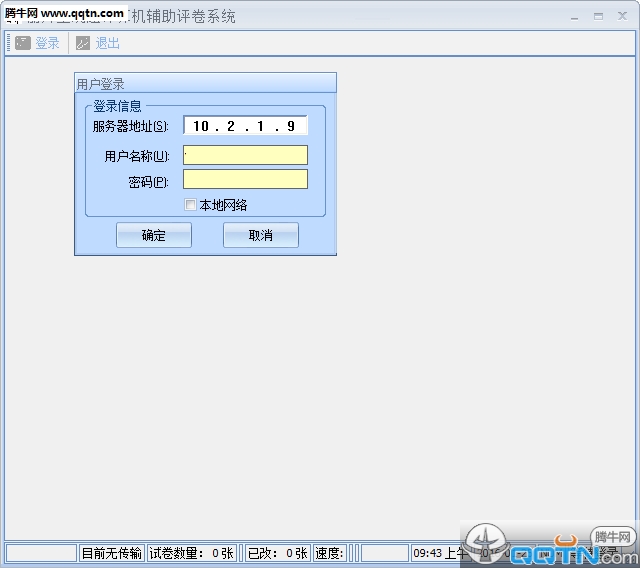Maximize the main application window

598,17
